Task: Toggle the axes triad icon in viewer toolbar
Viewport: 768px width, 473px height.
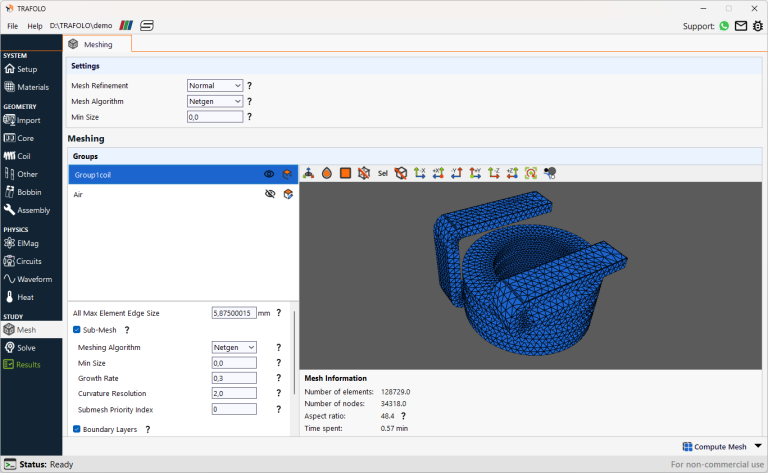Action: click(309, 173)
